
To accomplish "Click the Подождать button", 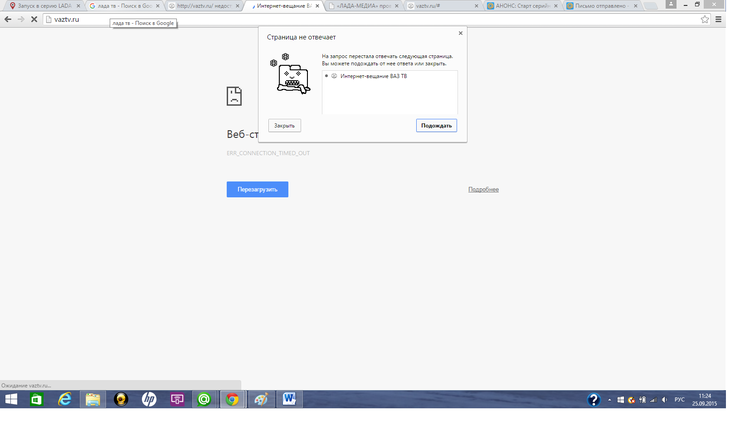I will point(437,126).
